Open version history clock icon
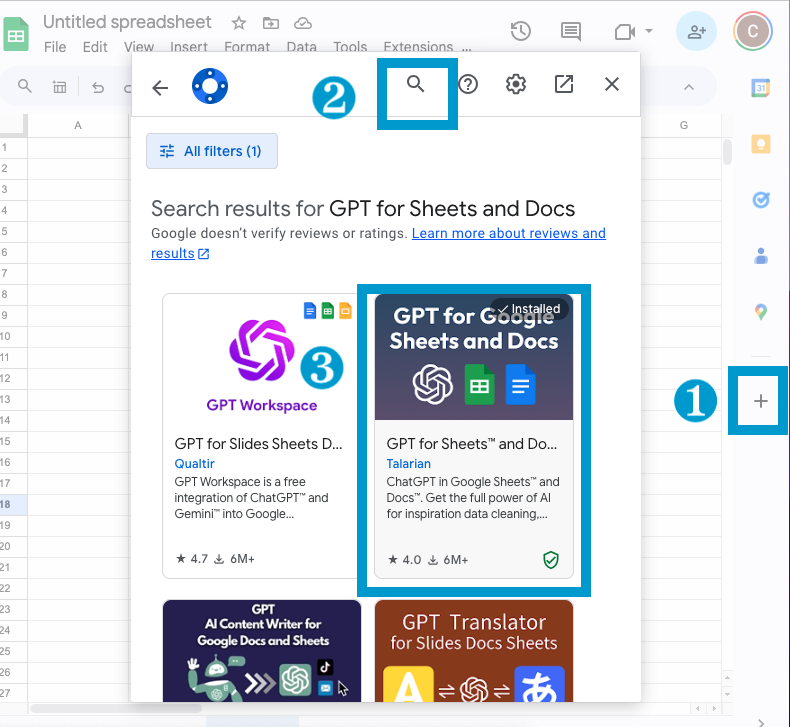Image resolution: width=790 pixels, height=727 pixels. tap(520, 31)
